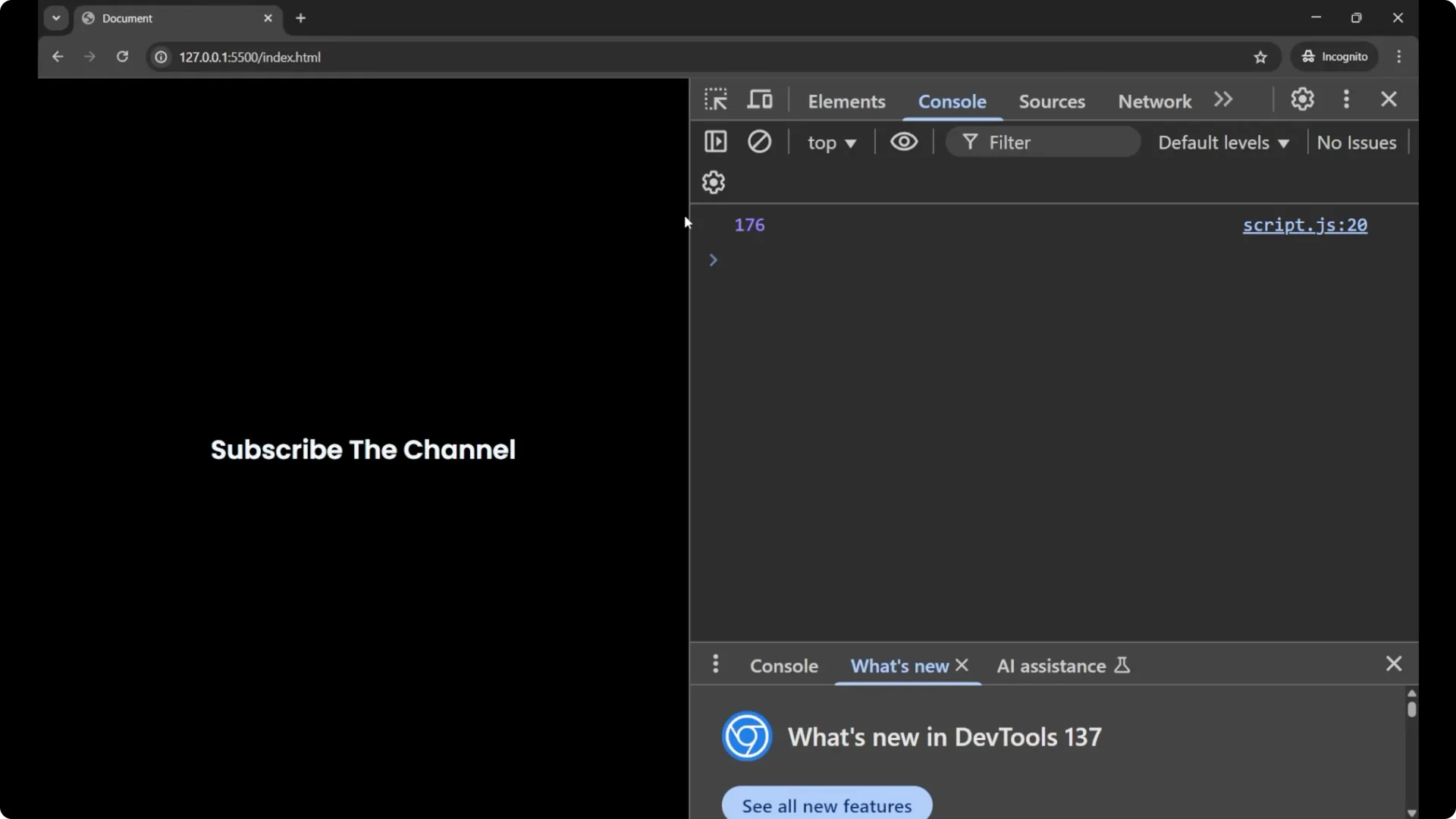Viewport: 1456px width, 819px height.
Task: Toggle the device toolbar emulation
Action: coord(760,99)
